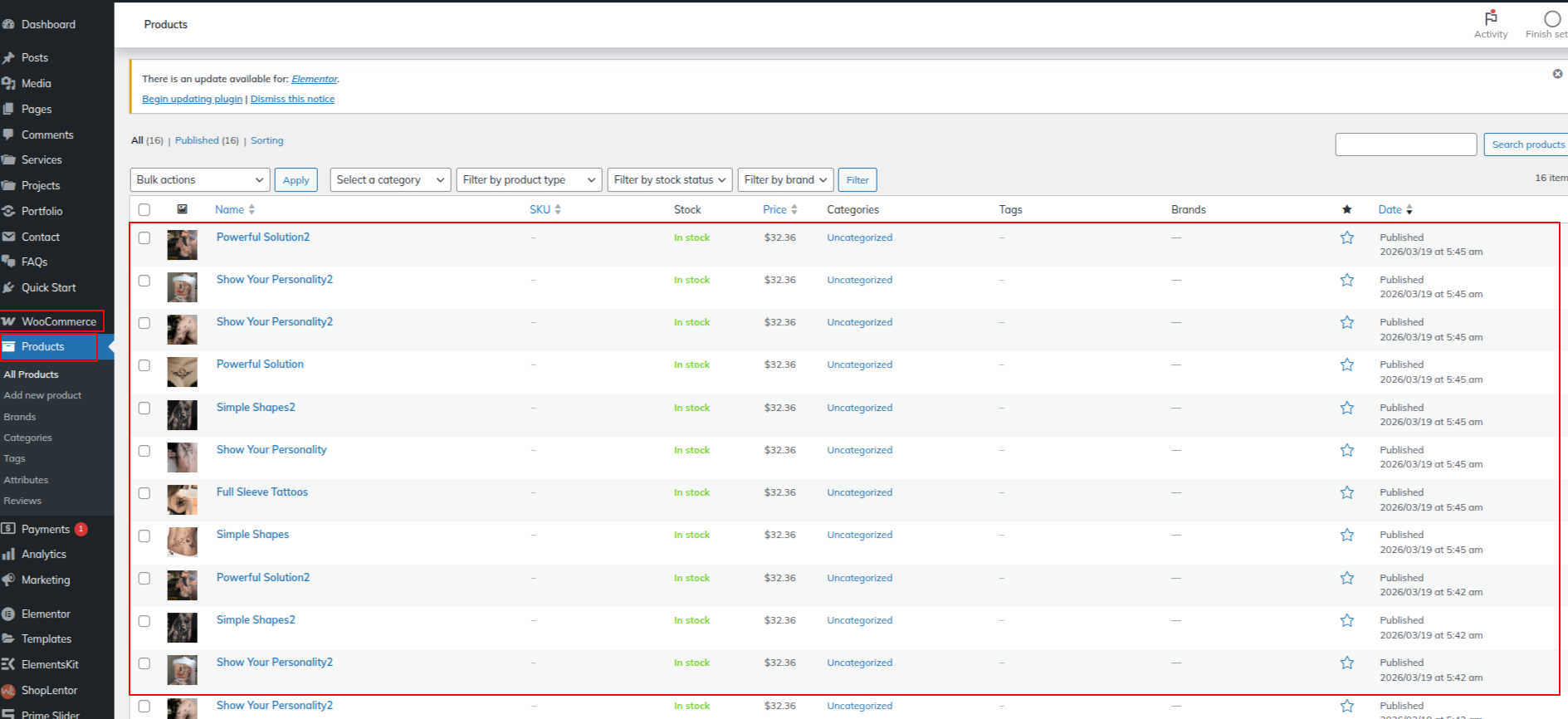Open Add new product submenu item
The width and height of the screenshot is (1568, 719).
point(42,396)
